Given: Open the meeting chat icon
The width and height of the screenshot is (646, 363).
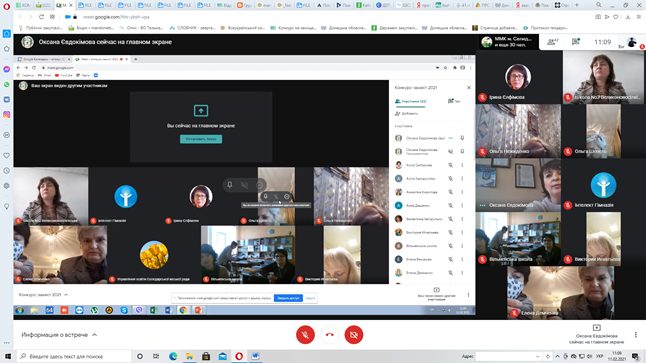Looking at the screenshot, I should [x=576, y=42].
